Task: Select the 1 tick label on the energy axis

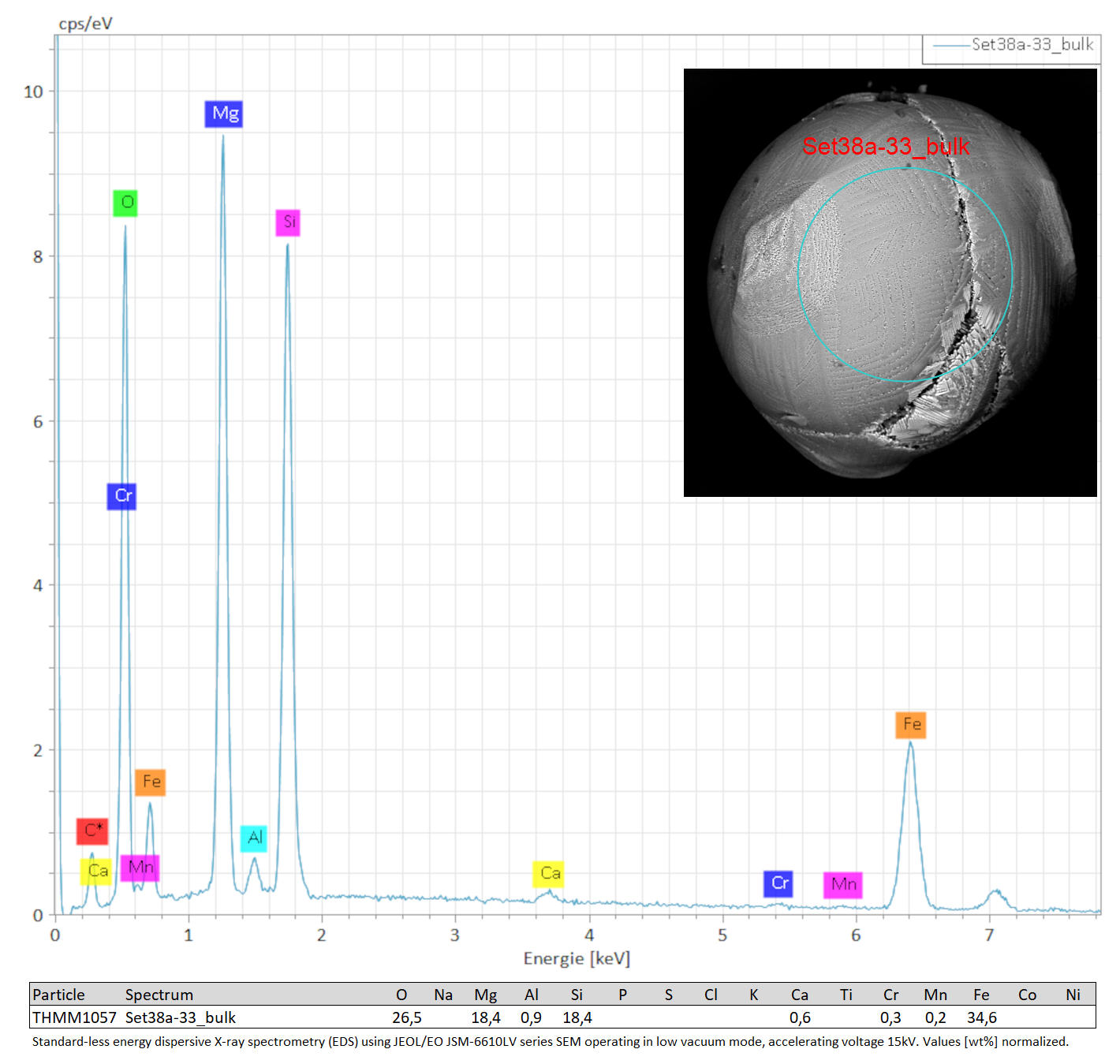Action: [x=189, y=935]
